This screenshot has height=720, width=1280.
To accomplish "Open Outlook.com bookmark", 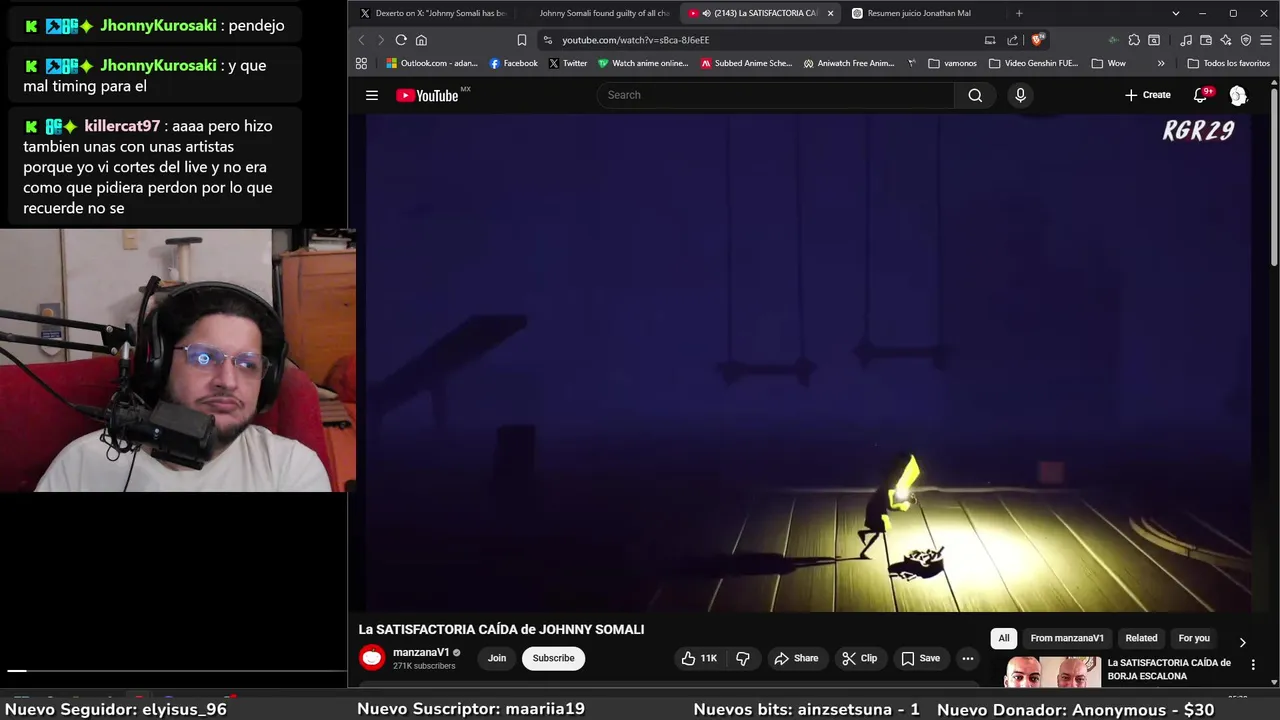I will coord(432,63).
